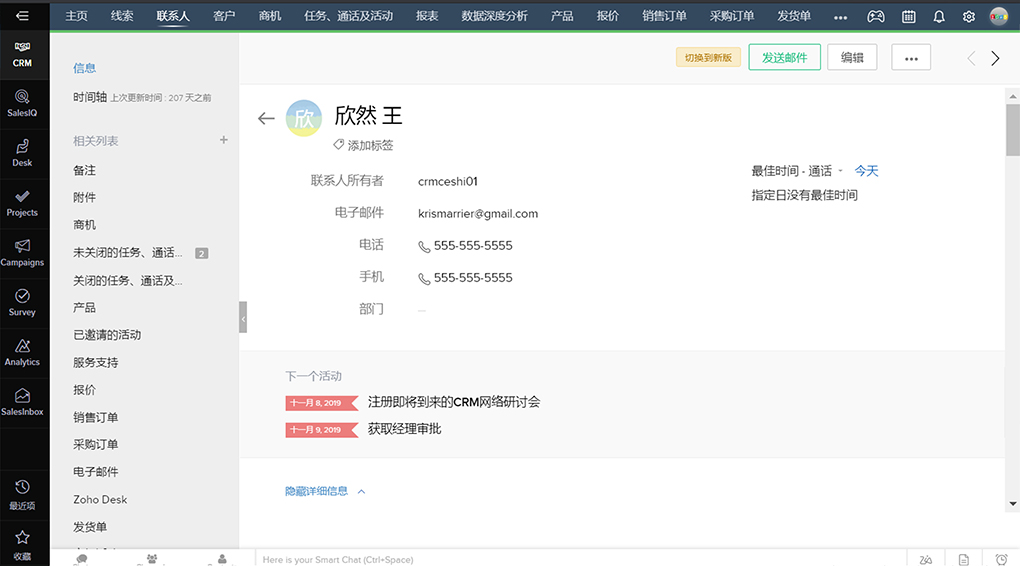Open the Campaigns app in sidebar
The width and height of the screenshot is (1020, 566).
(x=22, y=252)
